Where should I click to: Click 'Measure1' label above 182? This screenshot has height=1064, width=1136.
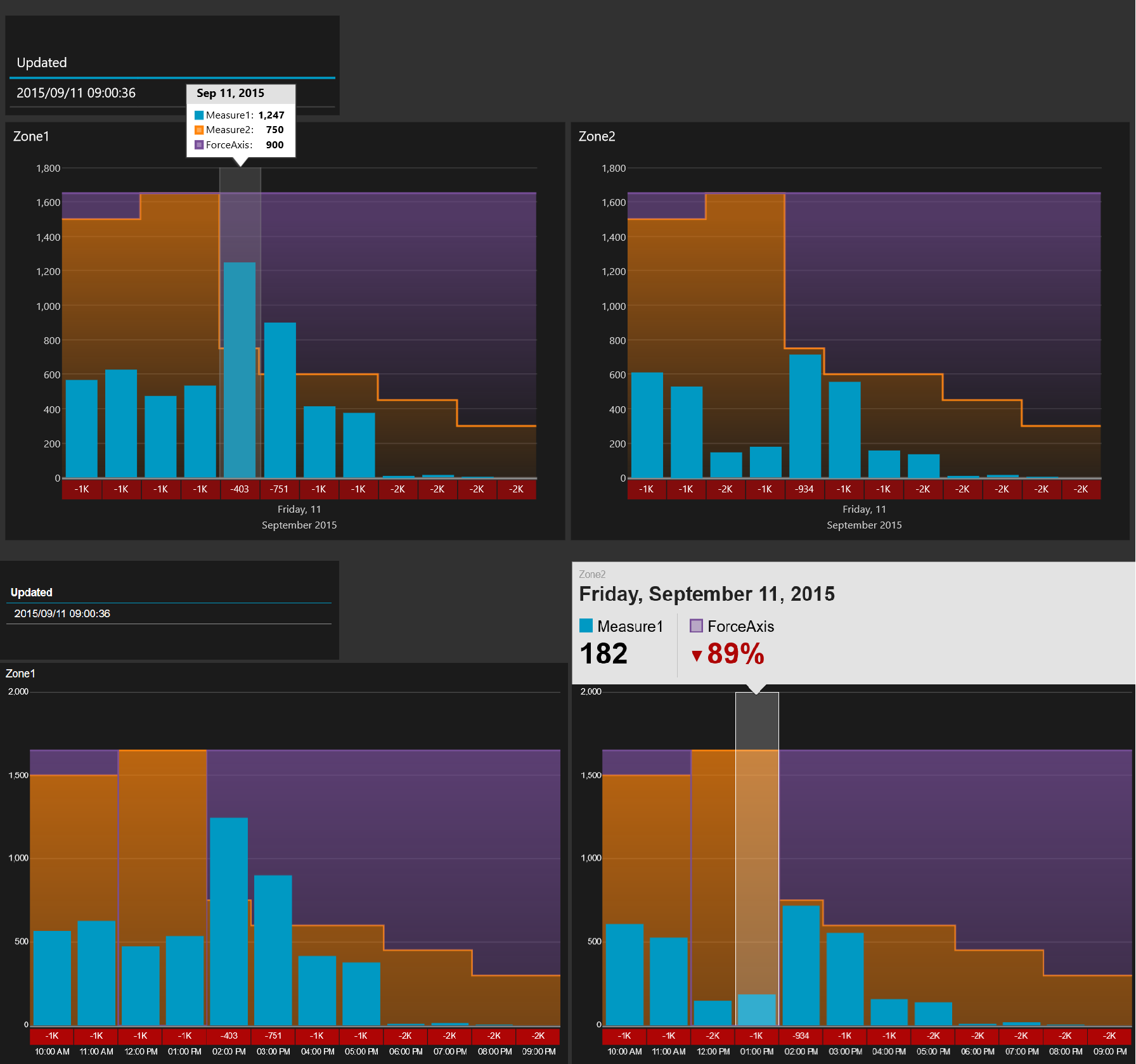[630, 626]
